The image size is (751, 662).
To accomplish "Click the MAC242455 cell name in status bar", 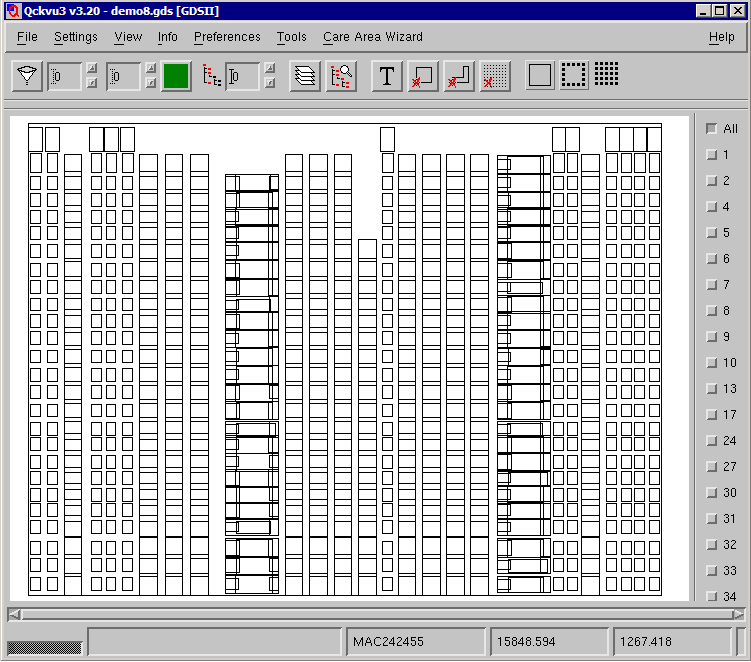I will point(388,641).
